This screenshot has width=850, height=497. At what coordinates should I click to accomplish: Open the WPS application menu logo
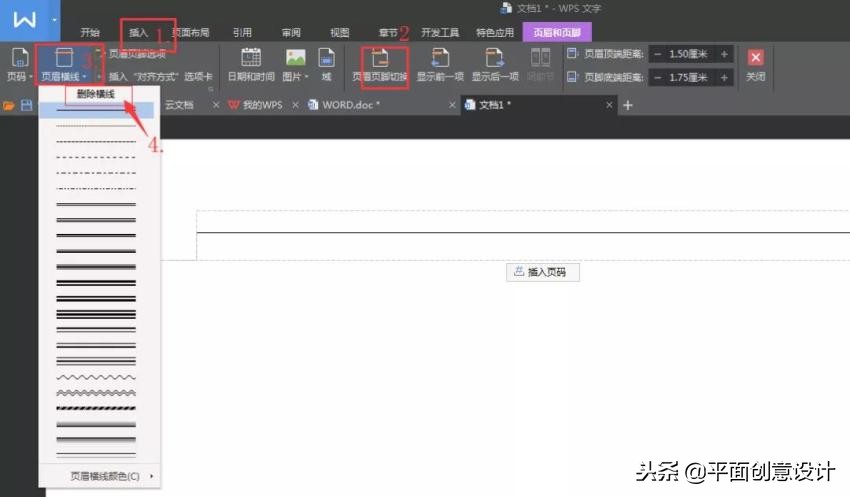point(24,20)
